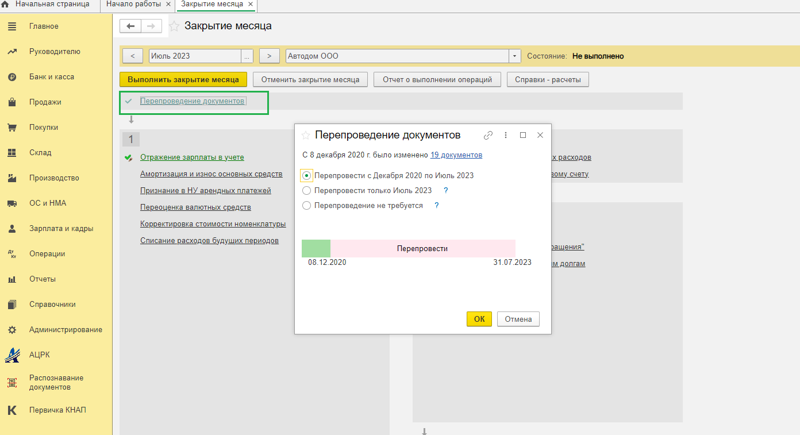The image size is (800, 435).
Task: Select Перепровести с Декабря 2020 по Июль 2023
Action: [x=306, y=175]
